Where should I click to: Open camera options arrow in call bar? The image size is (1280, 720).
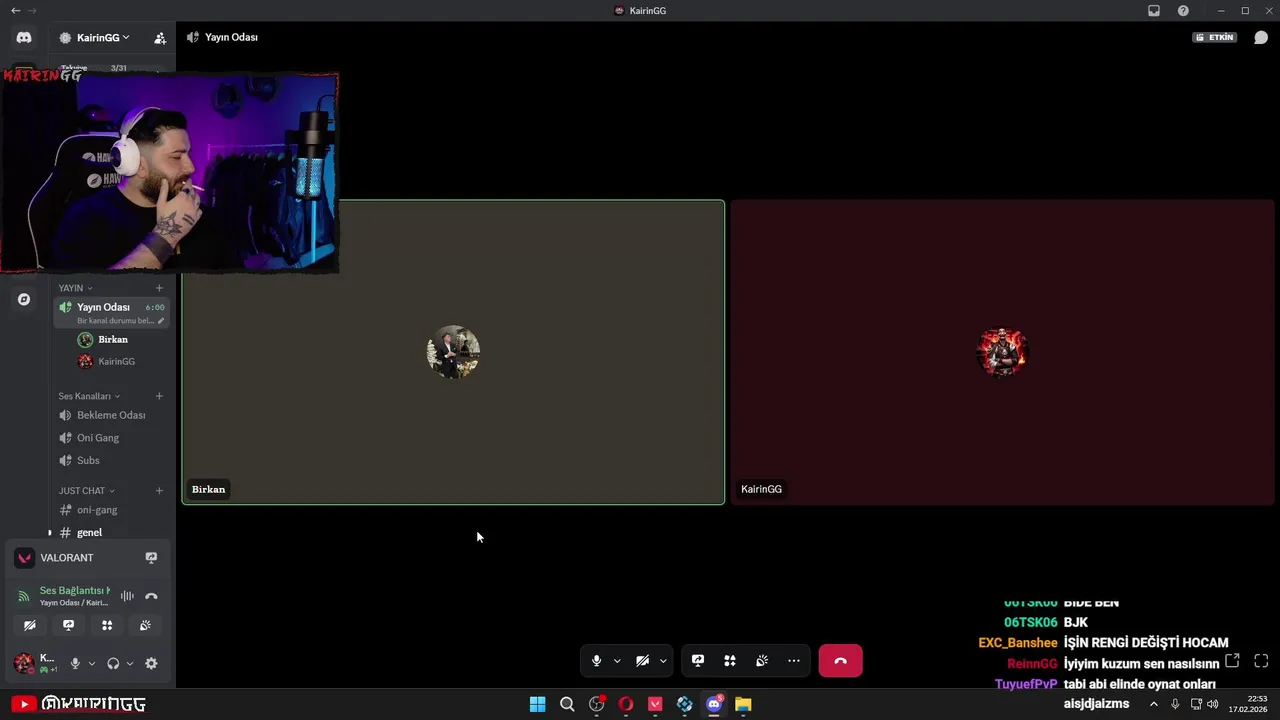pyautogui.click(x=663, y=661)
